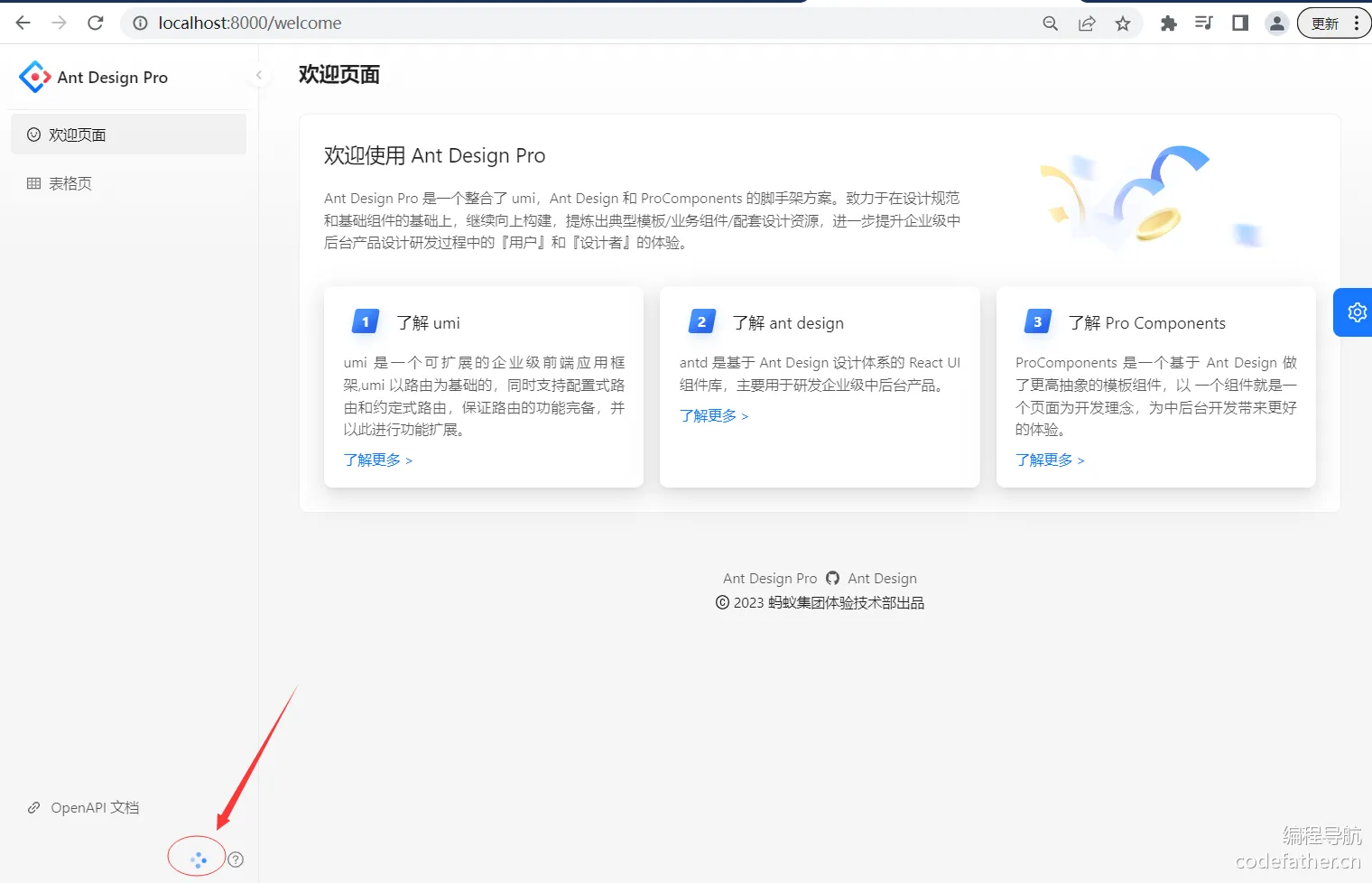This screenshot has height=883, width=1372.
Task: Collapse the sidebar with the chevron button
Action: pyautogui.click(x=259, y=76)
